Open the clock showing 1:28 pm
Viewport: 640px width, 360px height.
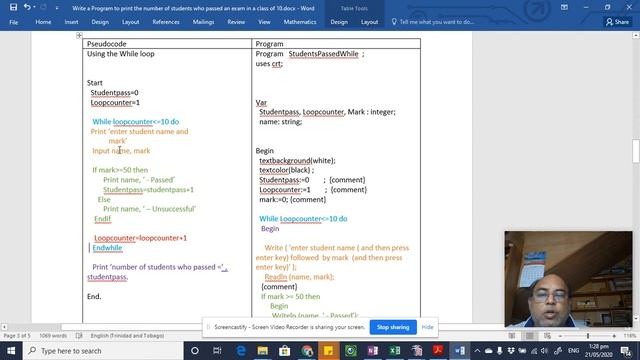tap(599, 351)
